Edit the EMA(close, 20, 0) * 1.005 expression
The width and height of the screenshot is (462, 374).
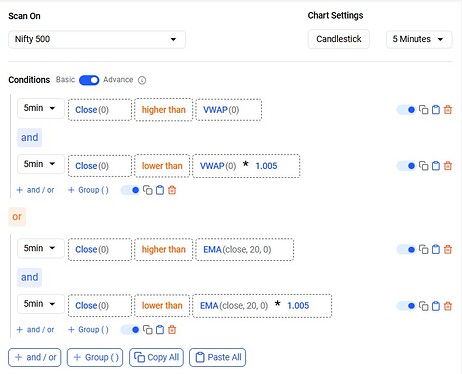[x=262, y=306]
